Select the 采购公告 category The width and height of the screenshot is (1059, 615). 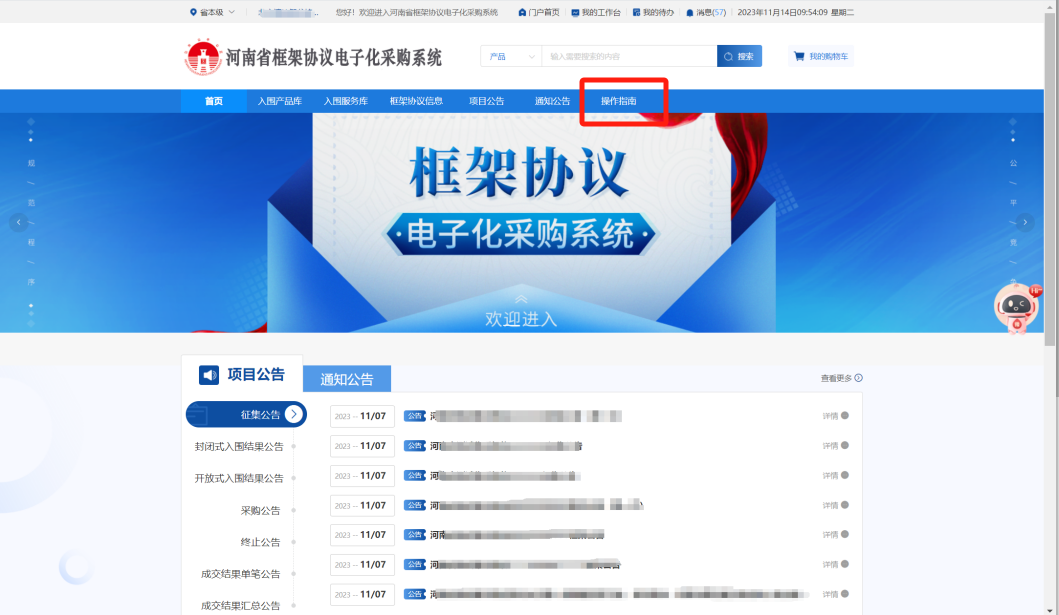260,510
